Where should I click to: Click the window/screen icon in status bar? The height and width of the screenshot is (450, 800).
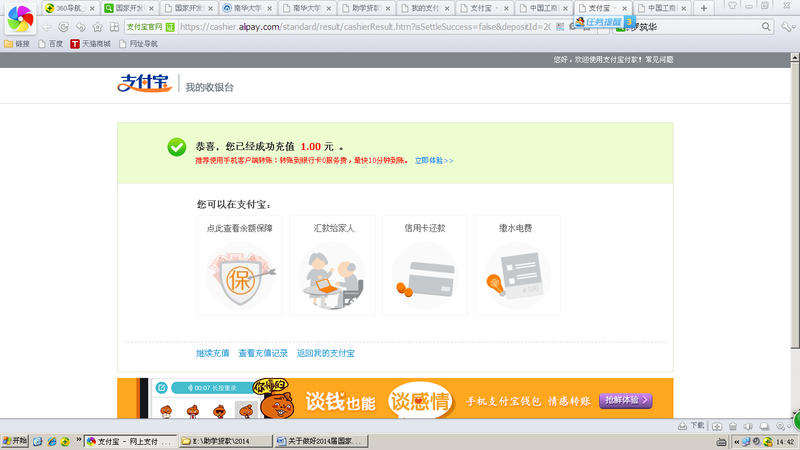pos(764,426)
